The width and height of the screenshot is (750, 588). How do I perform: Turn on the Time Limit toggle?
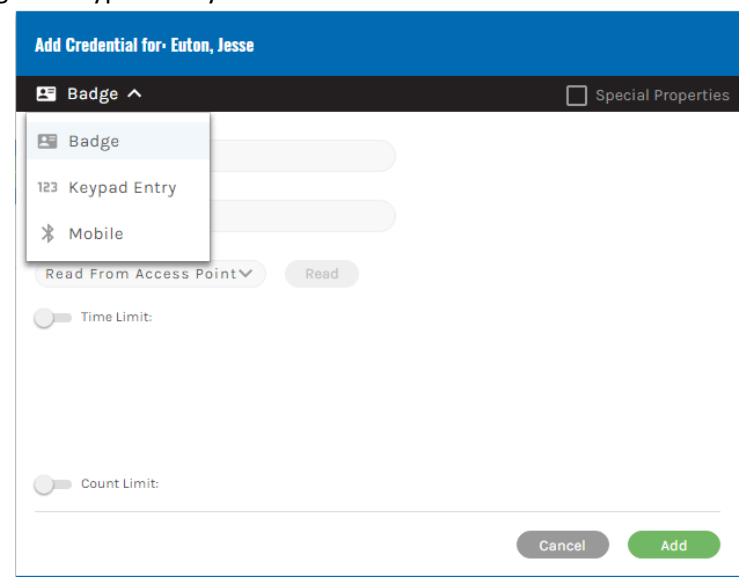[x=53, y=318]
